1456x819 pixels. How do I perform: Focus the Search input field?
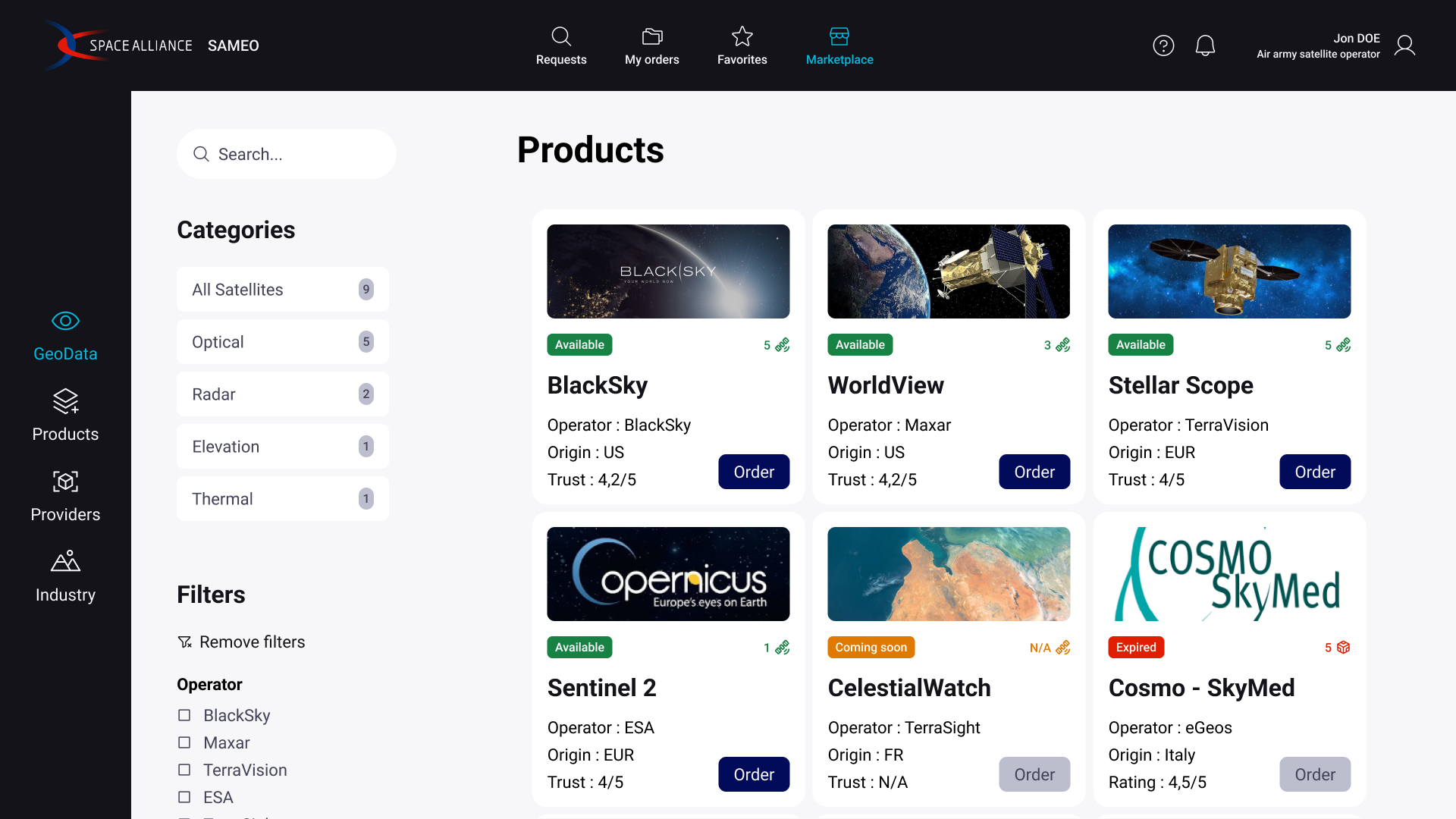pyautogui.click(x=287, y=154)
